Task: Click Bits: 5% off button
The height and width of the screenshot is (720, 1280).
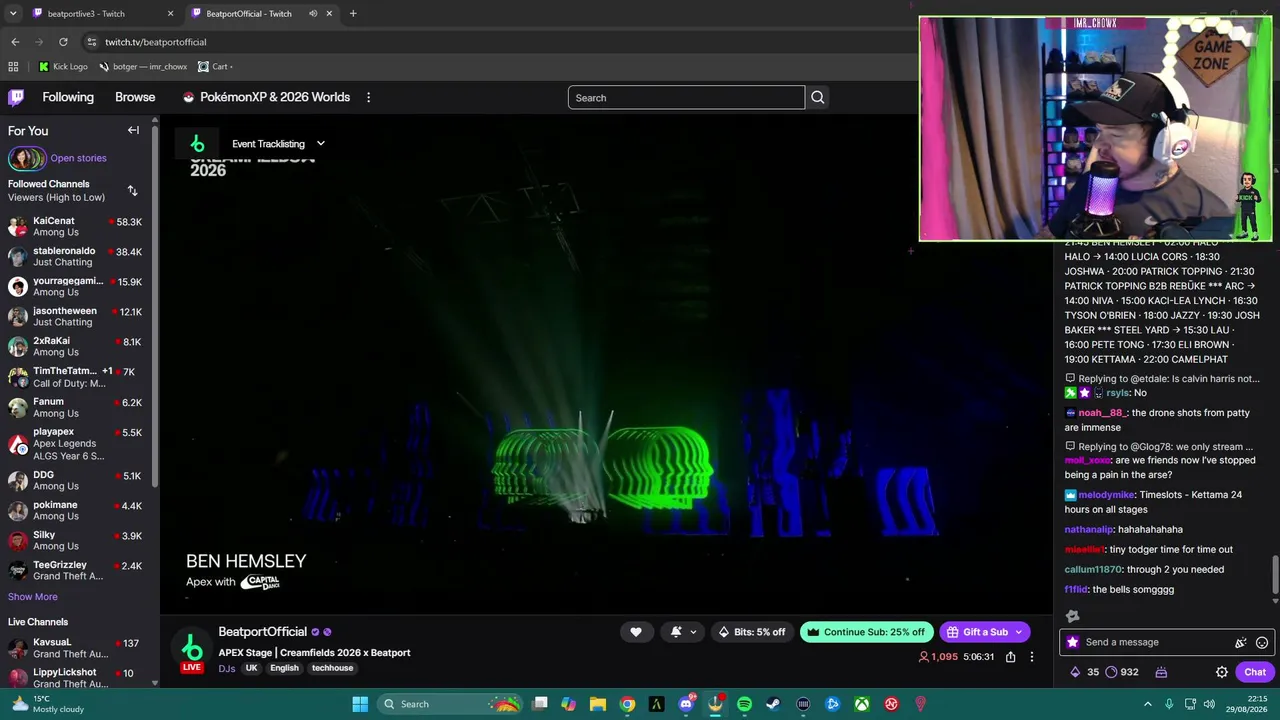Action: [x=754, y=632]
